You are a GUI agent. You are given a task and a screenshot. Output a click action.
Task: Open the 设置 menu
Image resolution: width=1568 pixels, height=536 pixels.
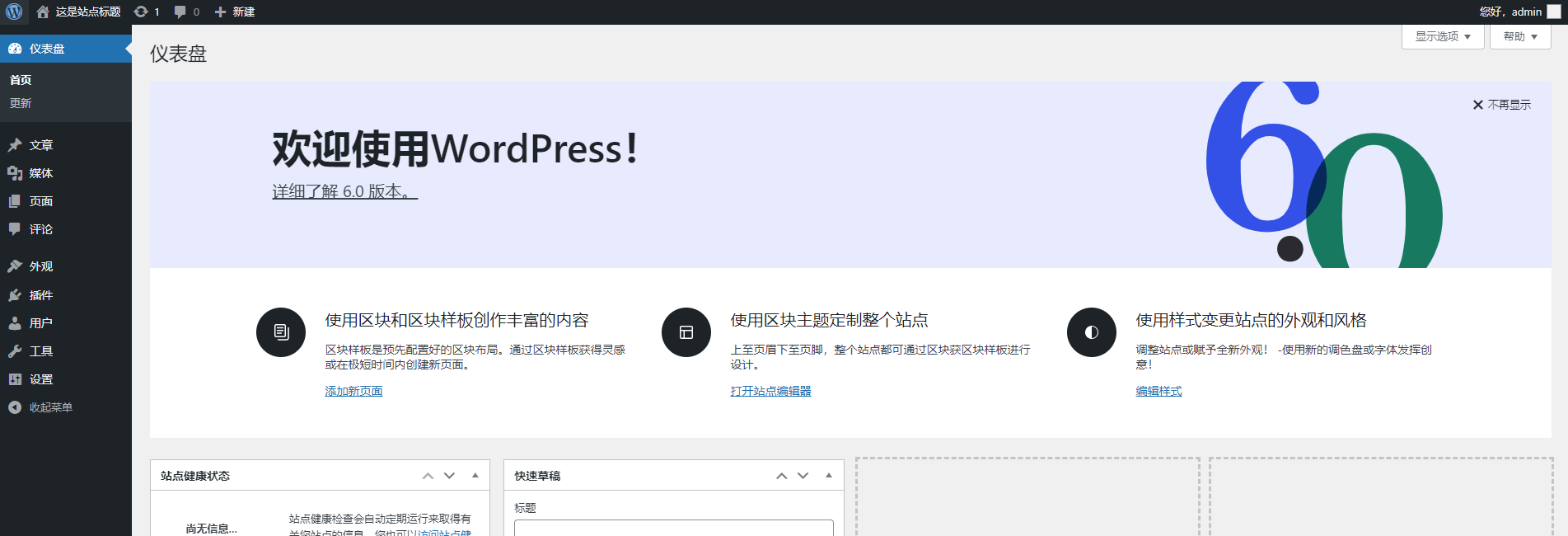point(66,379)
